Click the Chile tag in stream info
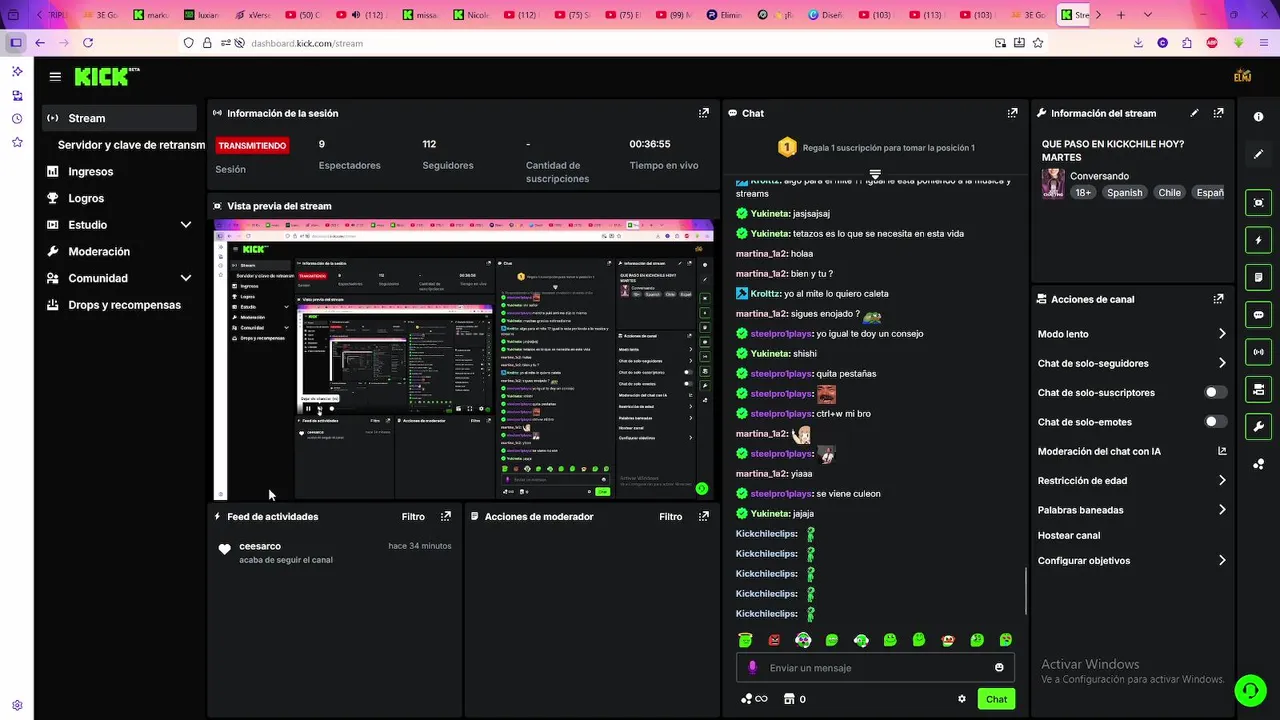The width and height of the screenshot is (1280, 720). pos(1170,193)
